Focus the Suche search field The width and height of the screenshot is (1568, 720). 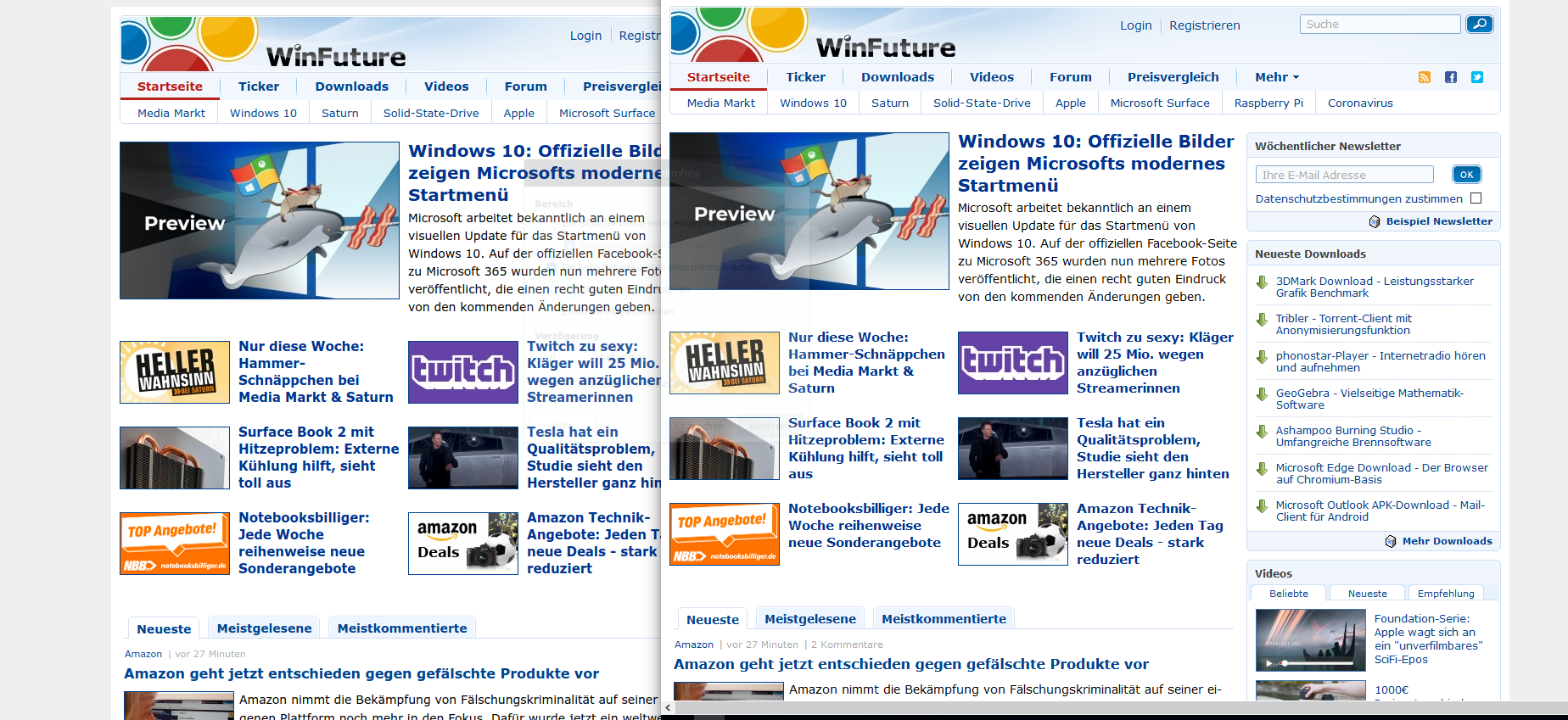point(1380,25)
